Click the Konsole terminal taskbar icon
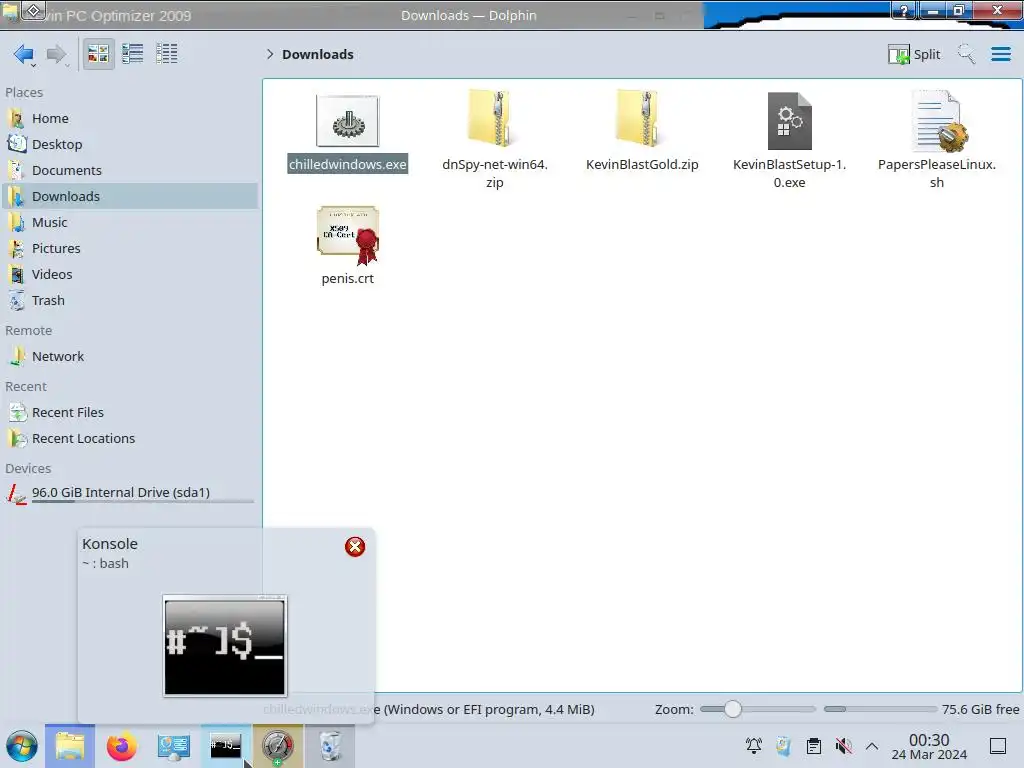1024x768 pixels. click(x=226, y=746)
